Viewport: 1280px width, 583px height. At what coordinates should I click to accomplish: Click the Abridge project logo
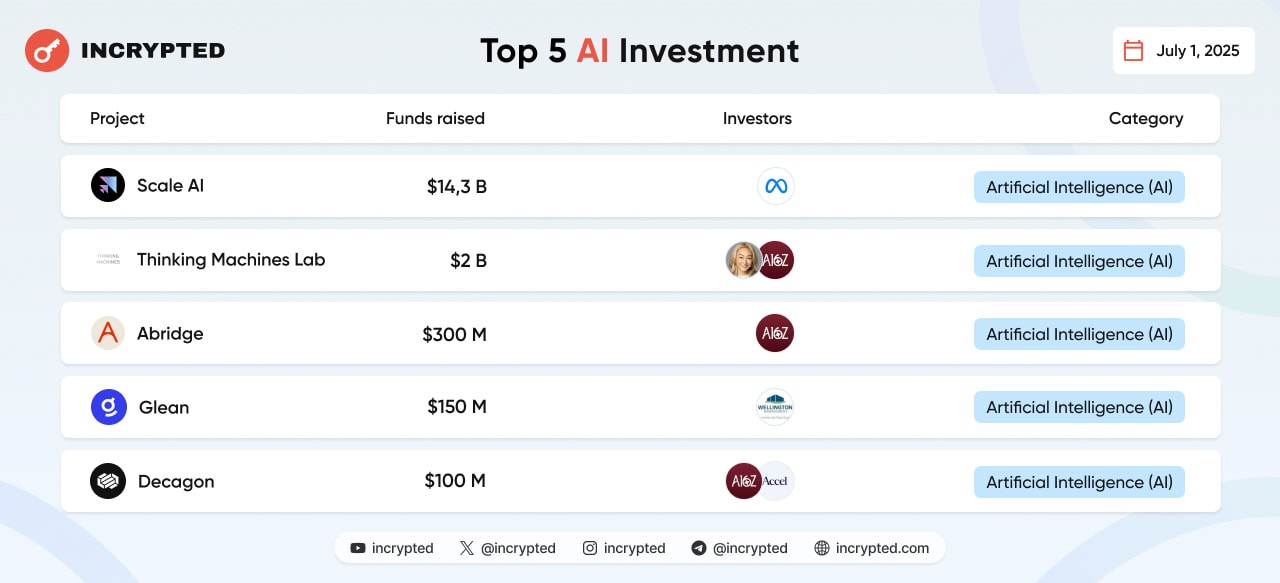tap(108, 333)
